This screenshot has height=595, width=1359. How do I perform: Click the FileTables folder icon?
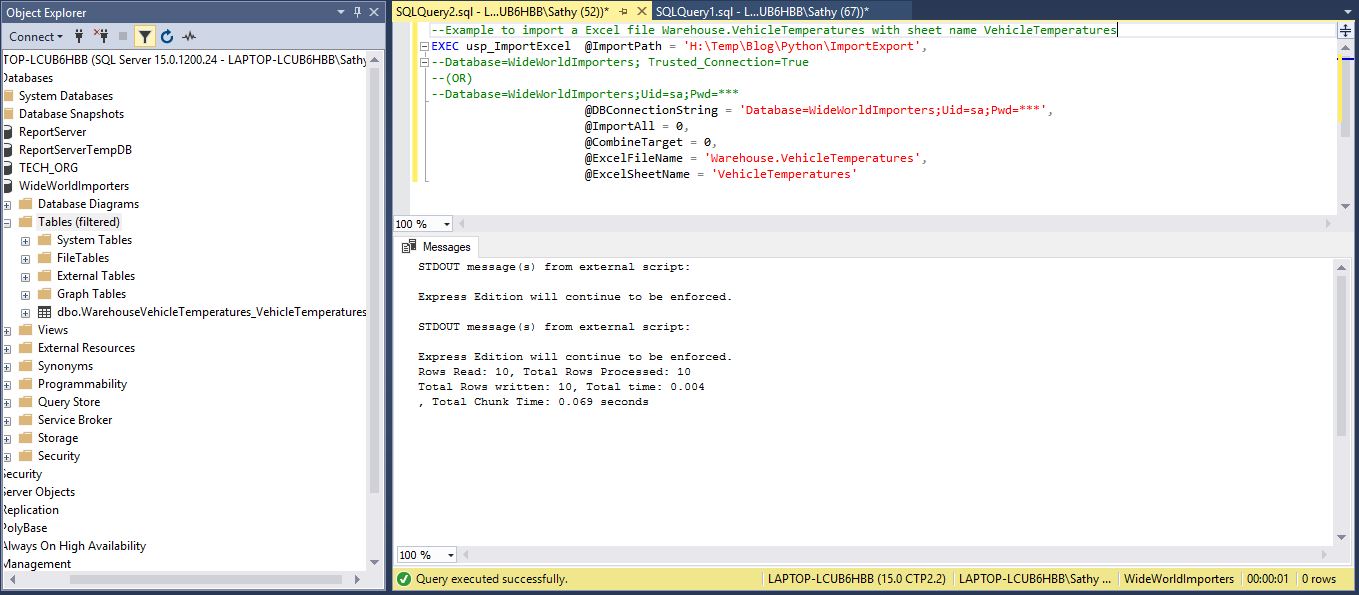44,258
